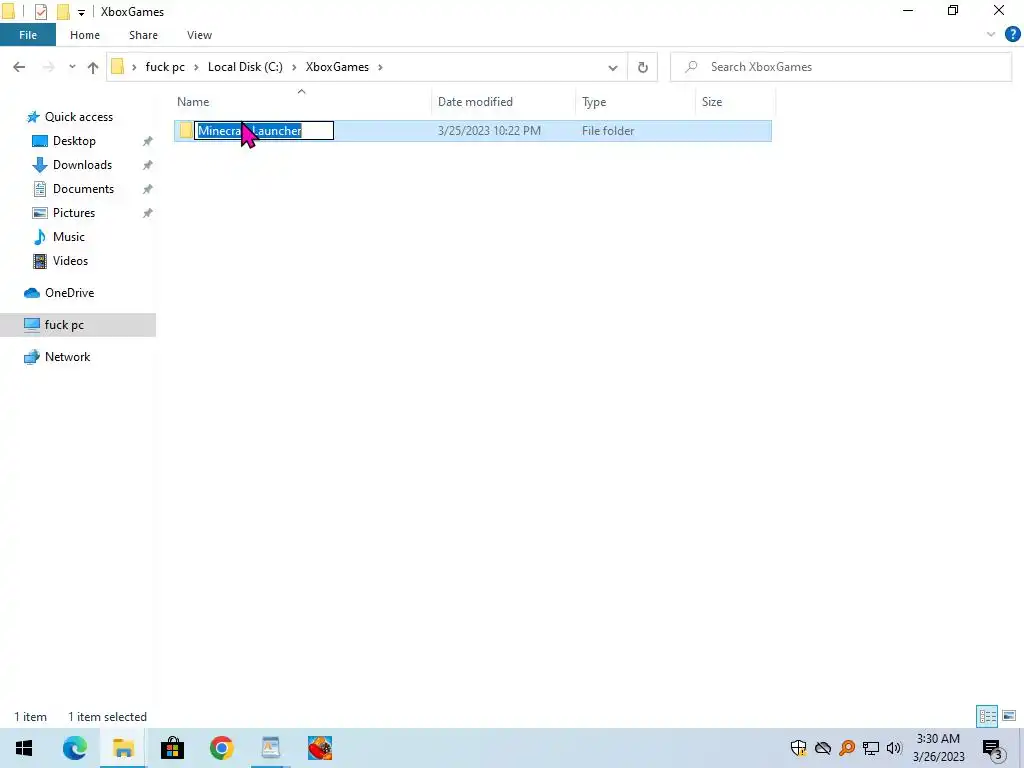Refresh the XboxGames folder
The height and width of the screenshot is (768, 1024).
point(643,67)
